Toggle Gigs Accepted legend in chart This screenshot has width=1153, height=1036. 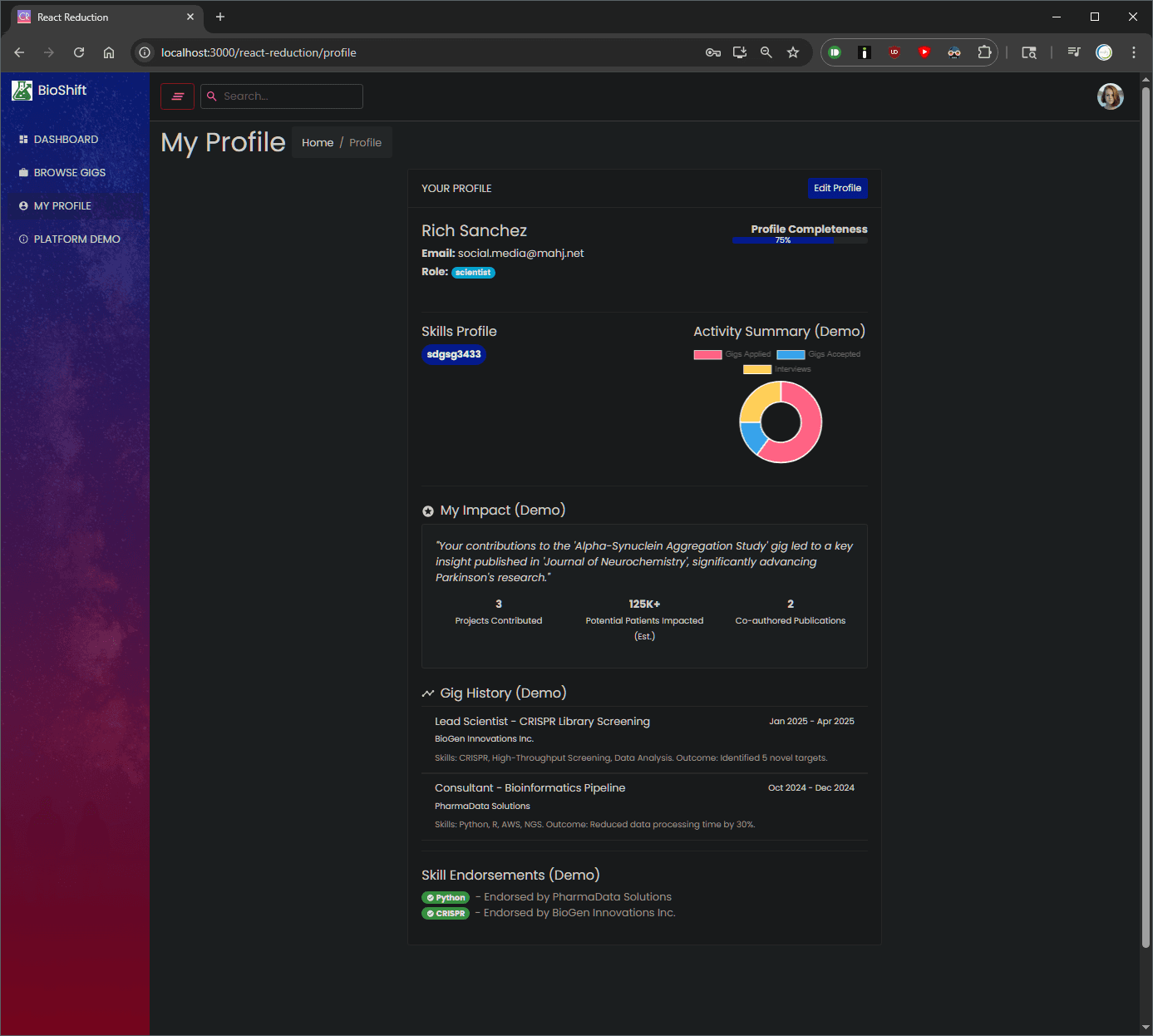[818, 354]
